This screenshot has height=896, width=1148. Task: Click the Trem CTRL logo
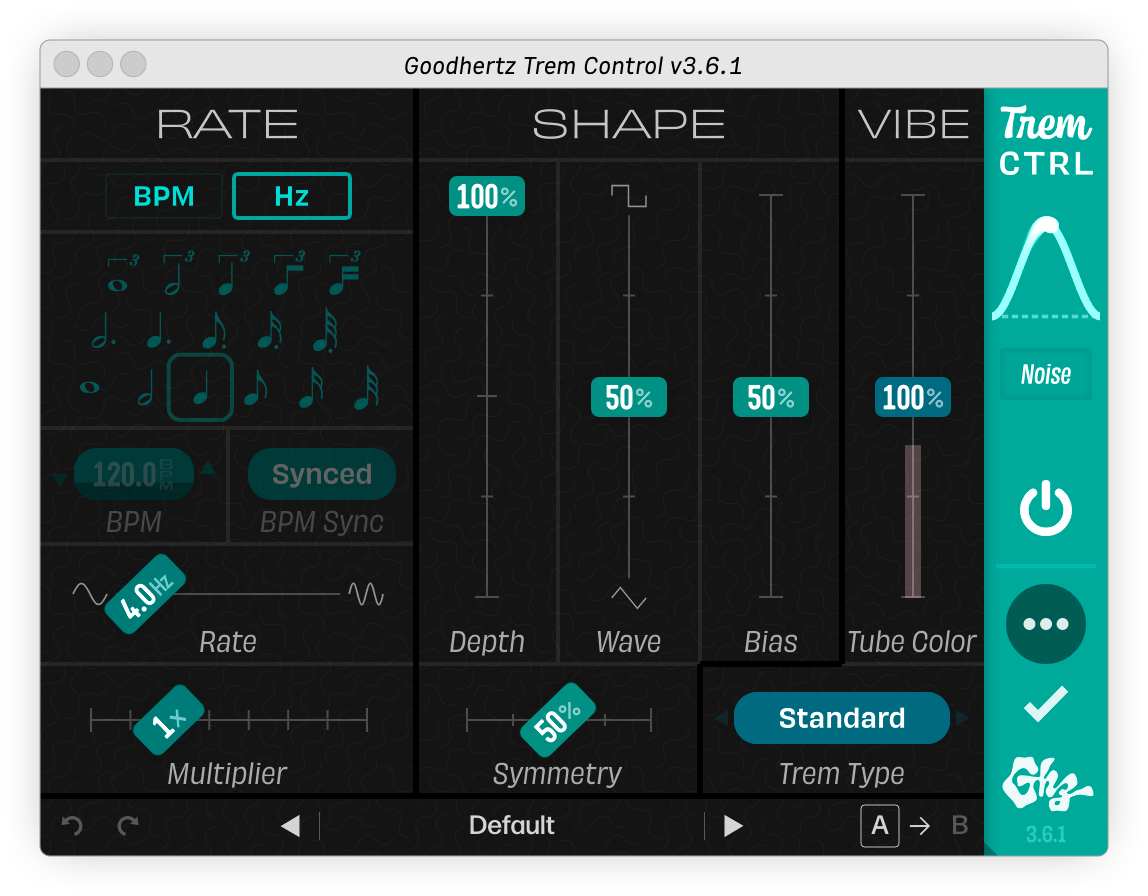[1046, 141]
